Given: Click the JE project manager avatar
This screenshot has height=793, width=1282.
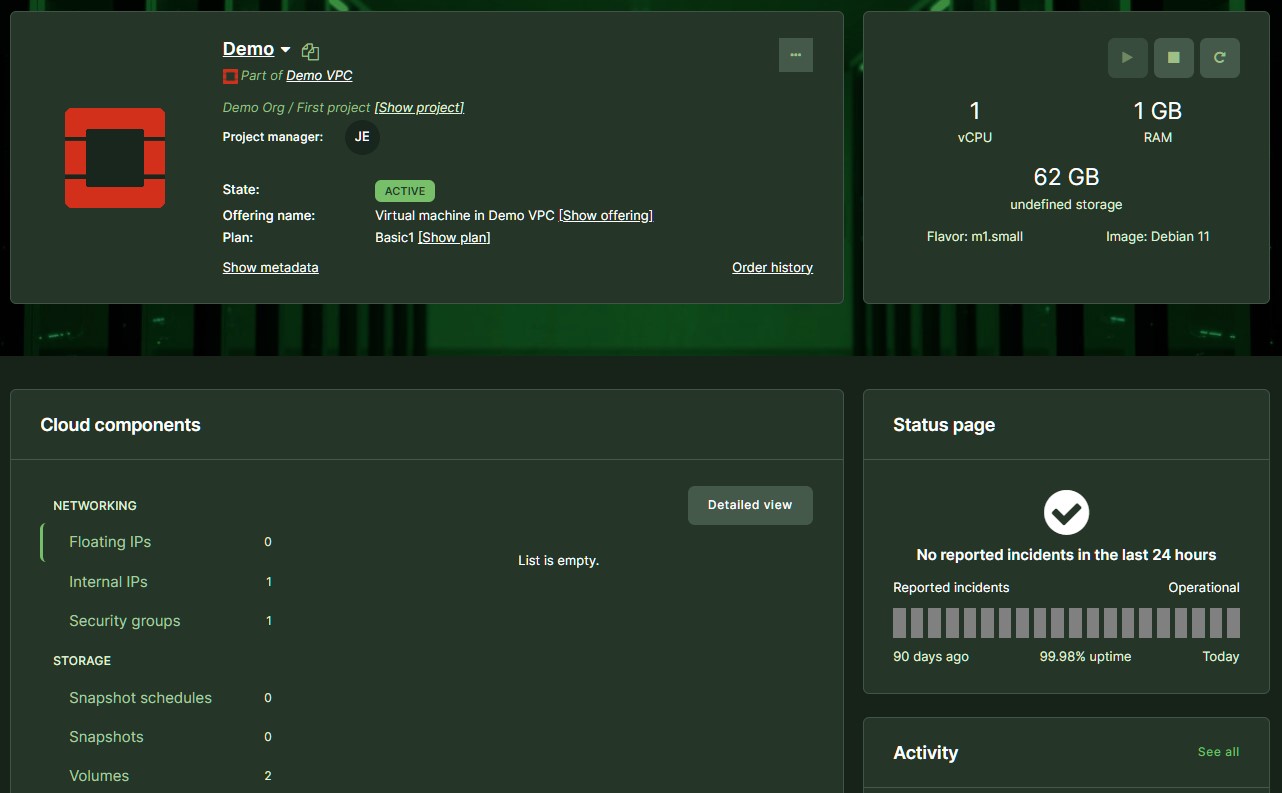Looking at the screenshot, I should point(362,137).
